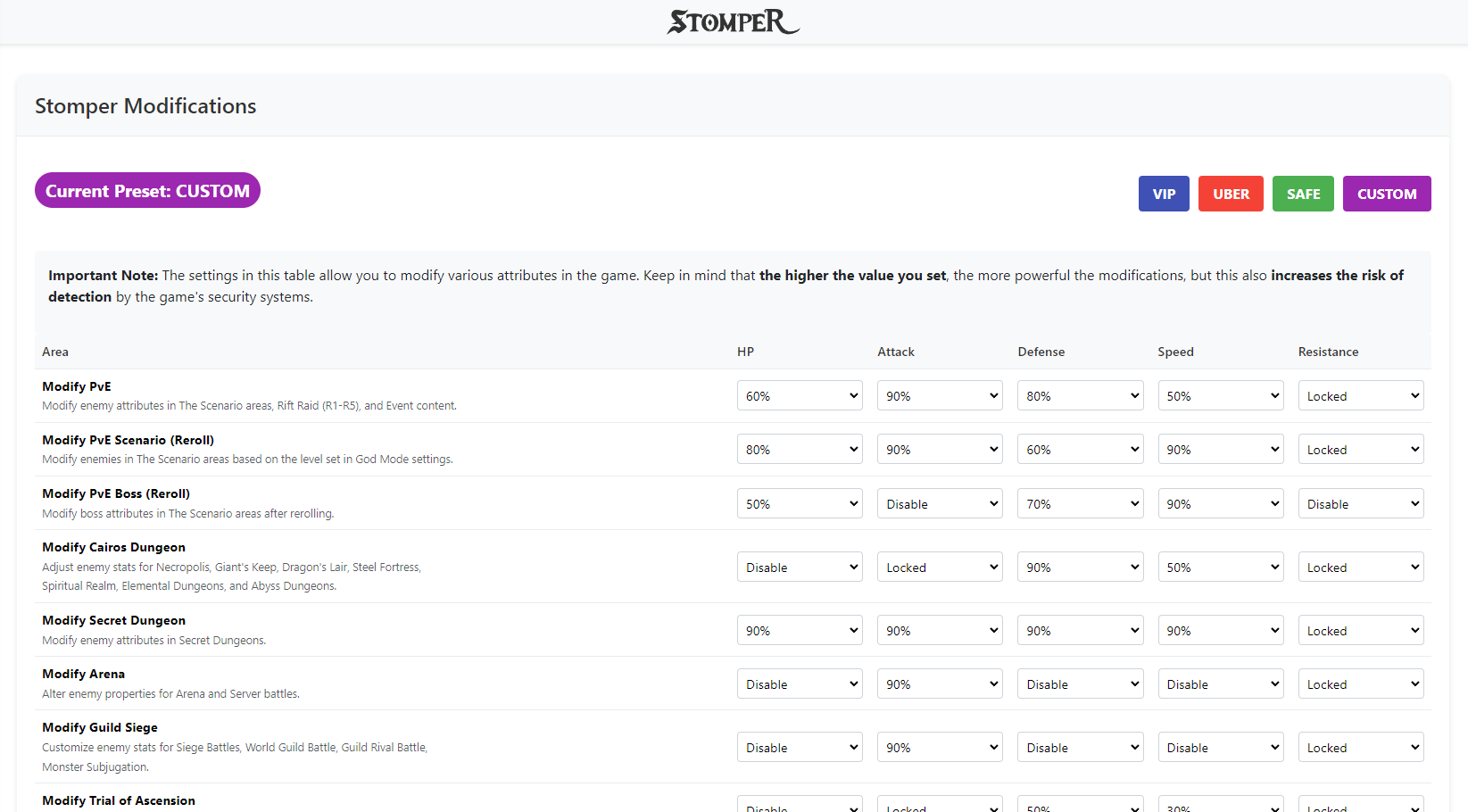1468x812 pixels.
Task: Click Modify Cairos Dungeon title
Action: tap(113, 547)
